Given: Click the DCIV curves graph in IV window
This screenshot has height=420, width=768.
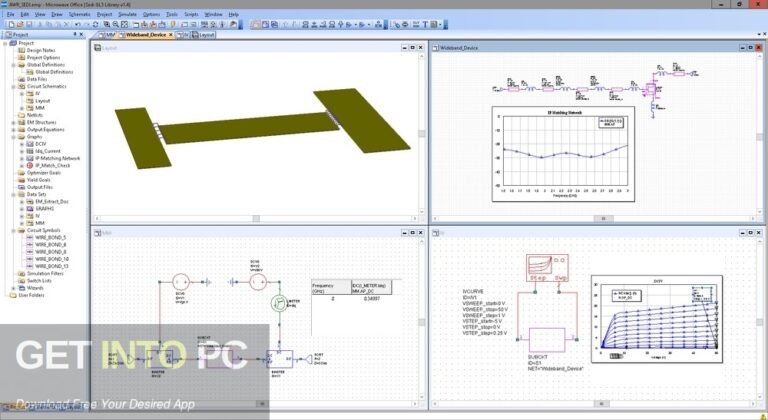Looking at the screenshot, I should 657,319.
